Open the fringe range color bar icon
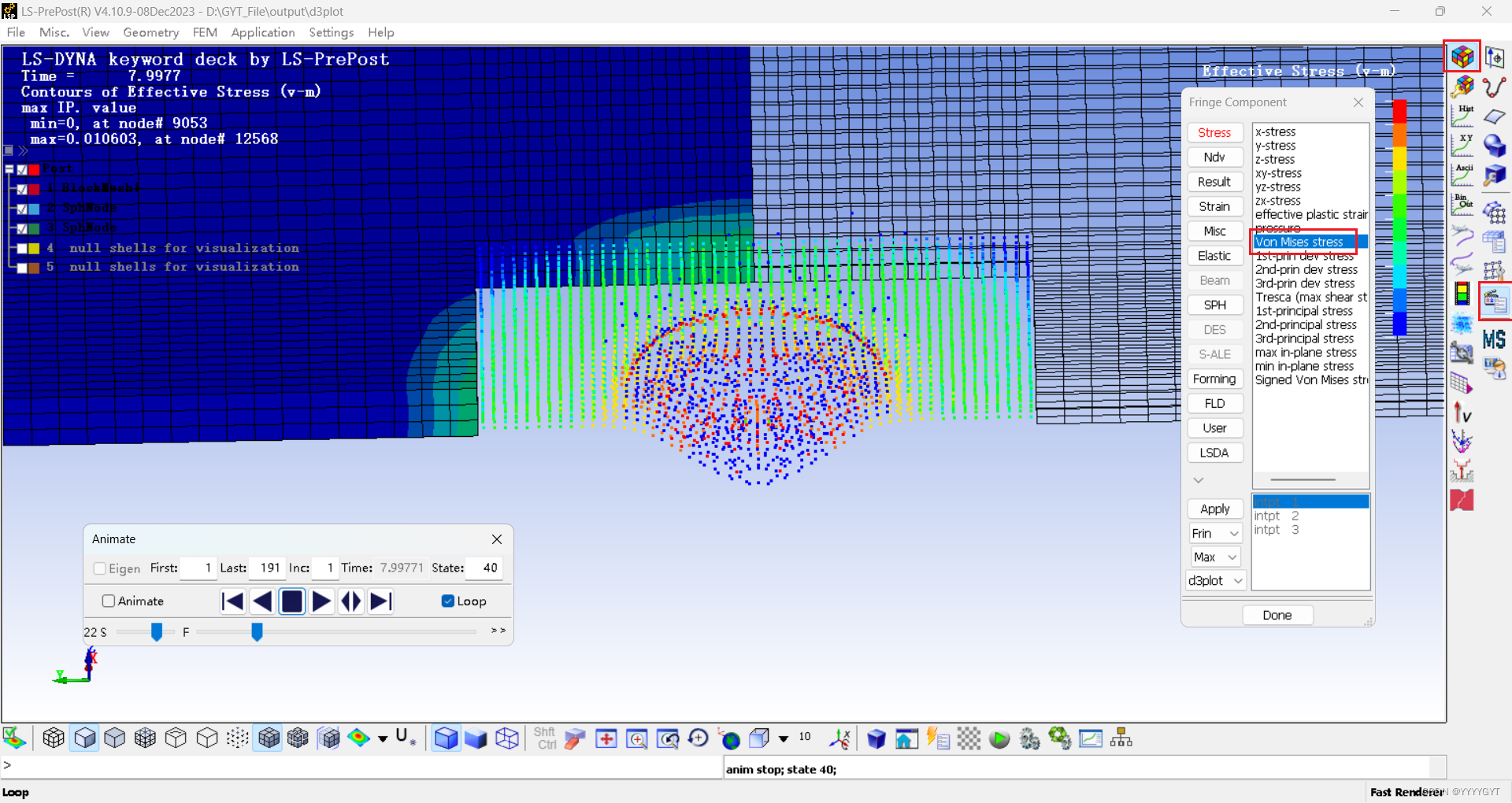Screen dimensions: 1512x803 pos(1462,294)
